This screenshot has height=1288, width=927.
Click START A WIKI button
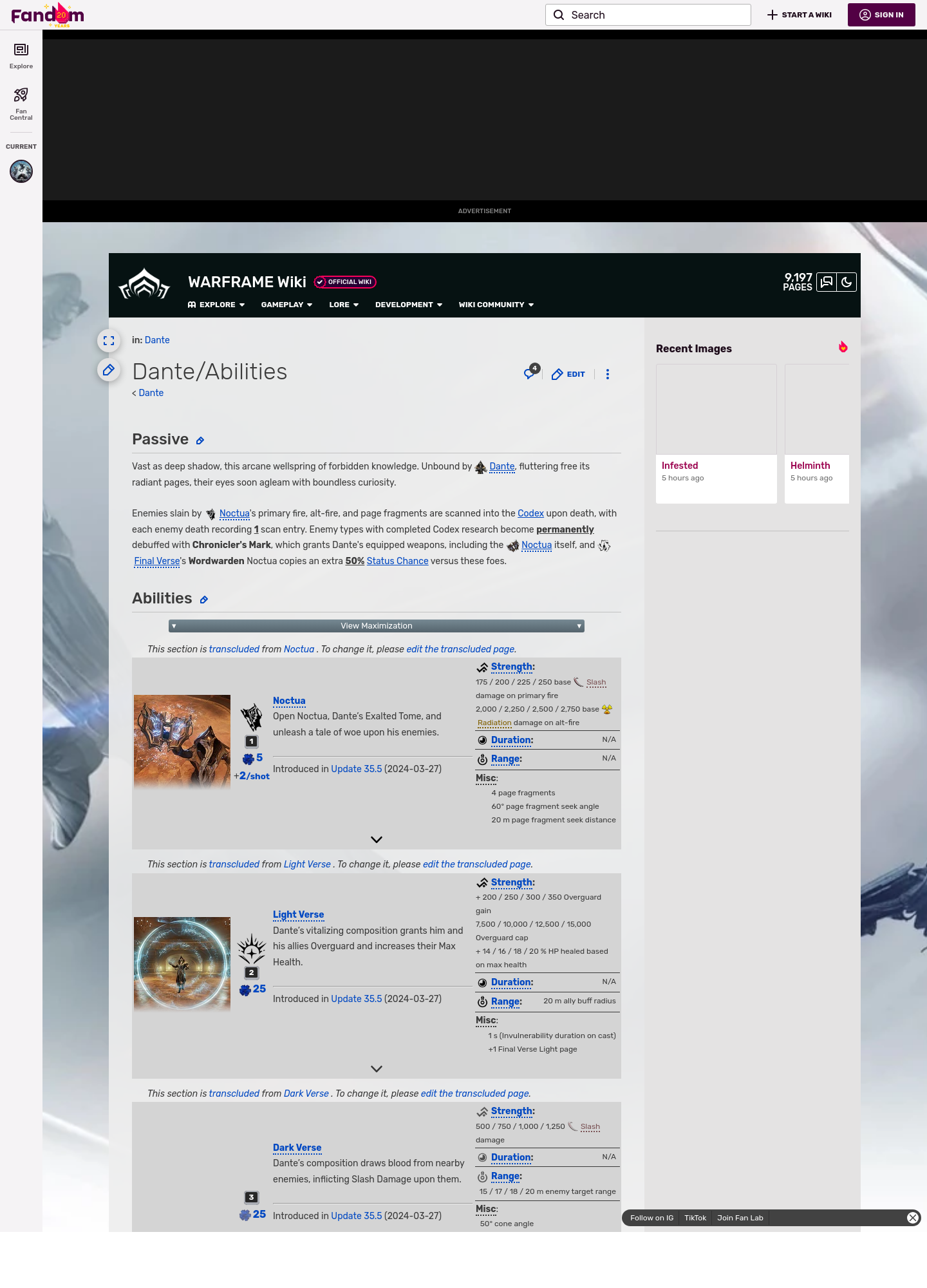point(800,15)
